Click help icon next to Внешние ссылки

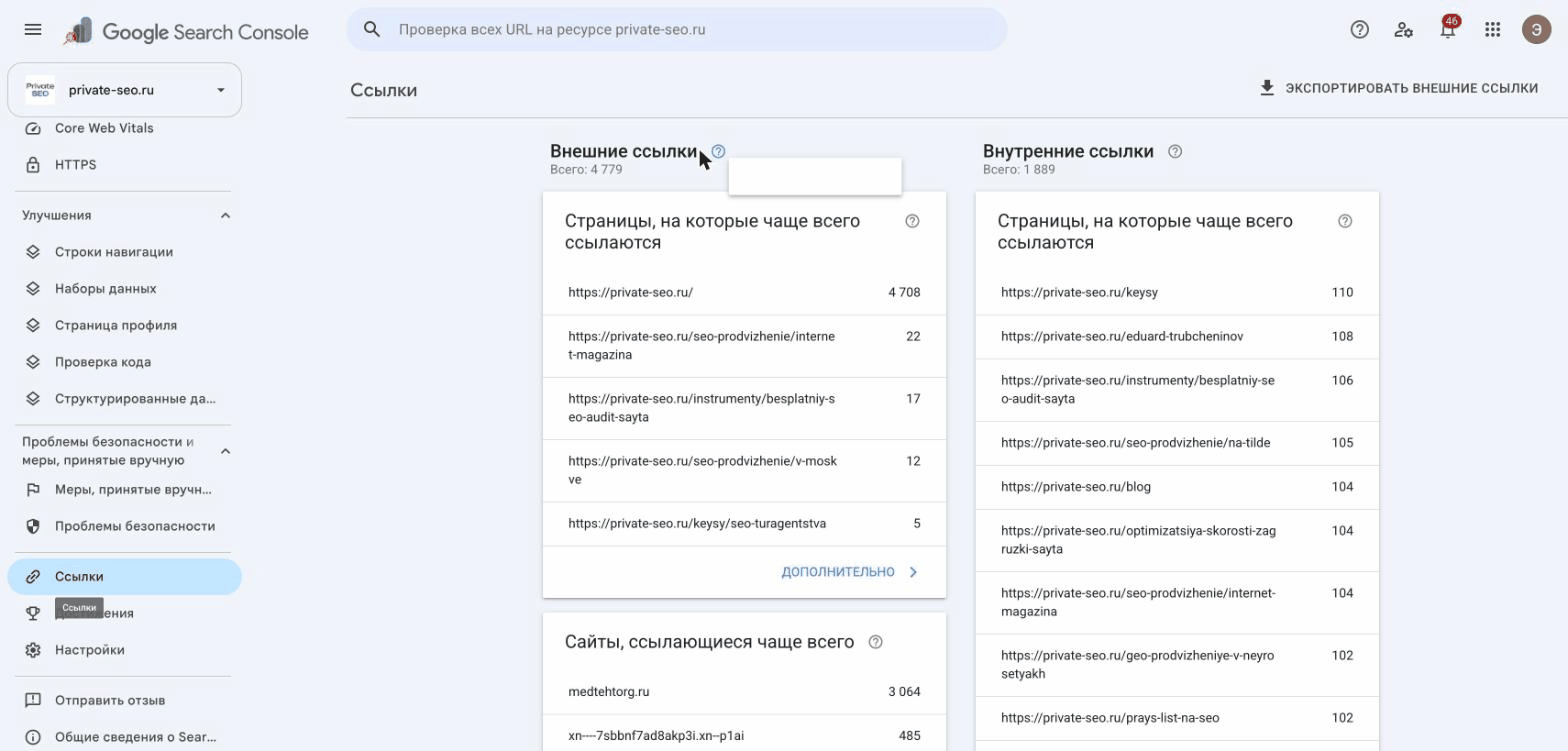[718, 152]
